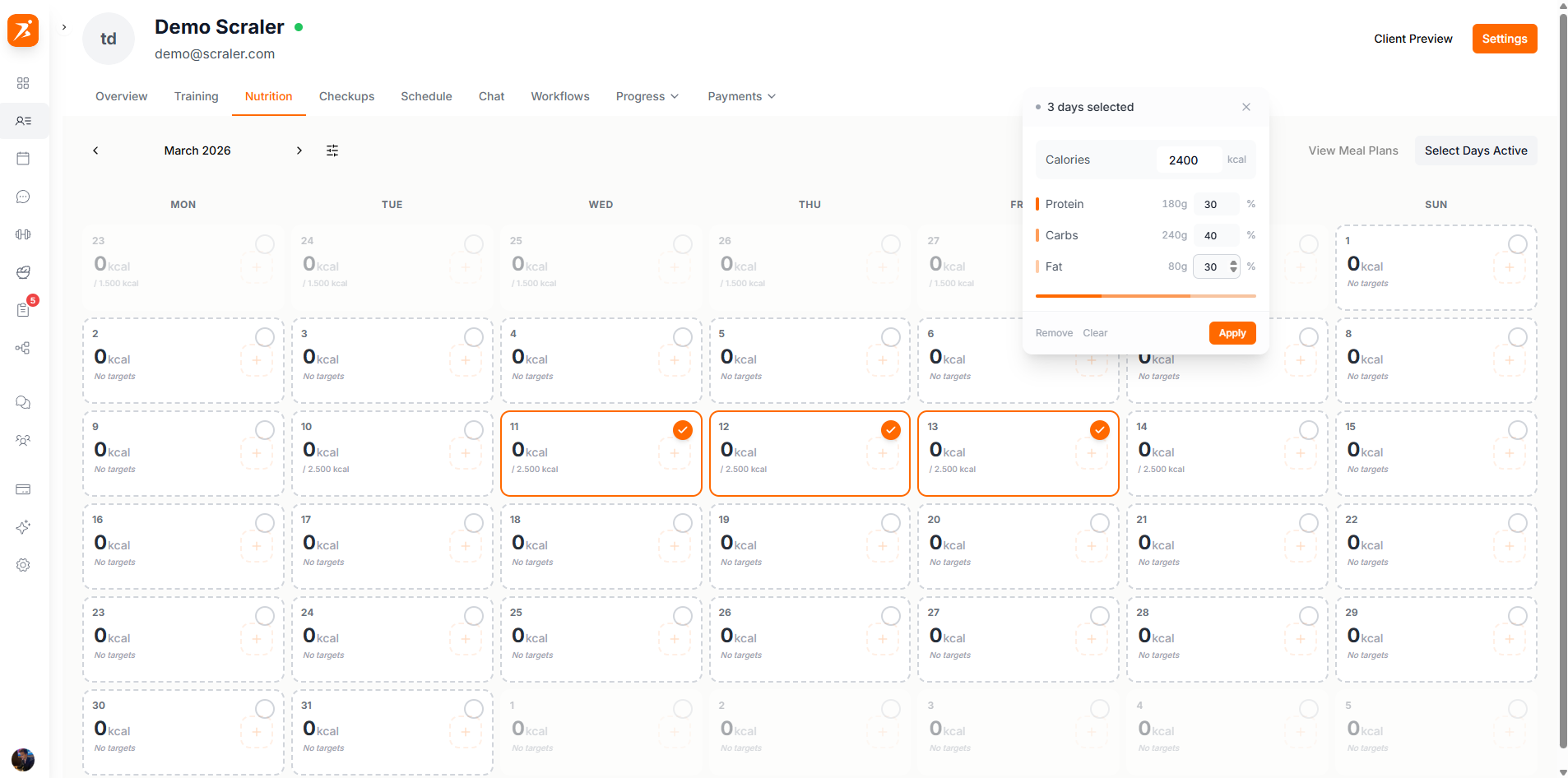Image resolution: width=1568 pixels, height=778 pixels.
Task: Switch to the Training tab
Action: coord(196,96)
